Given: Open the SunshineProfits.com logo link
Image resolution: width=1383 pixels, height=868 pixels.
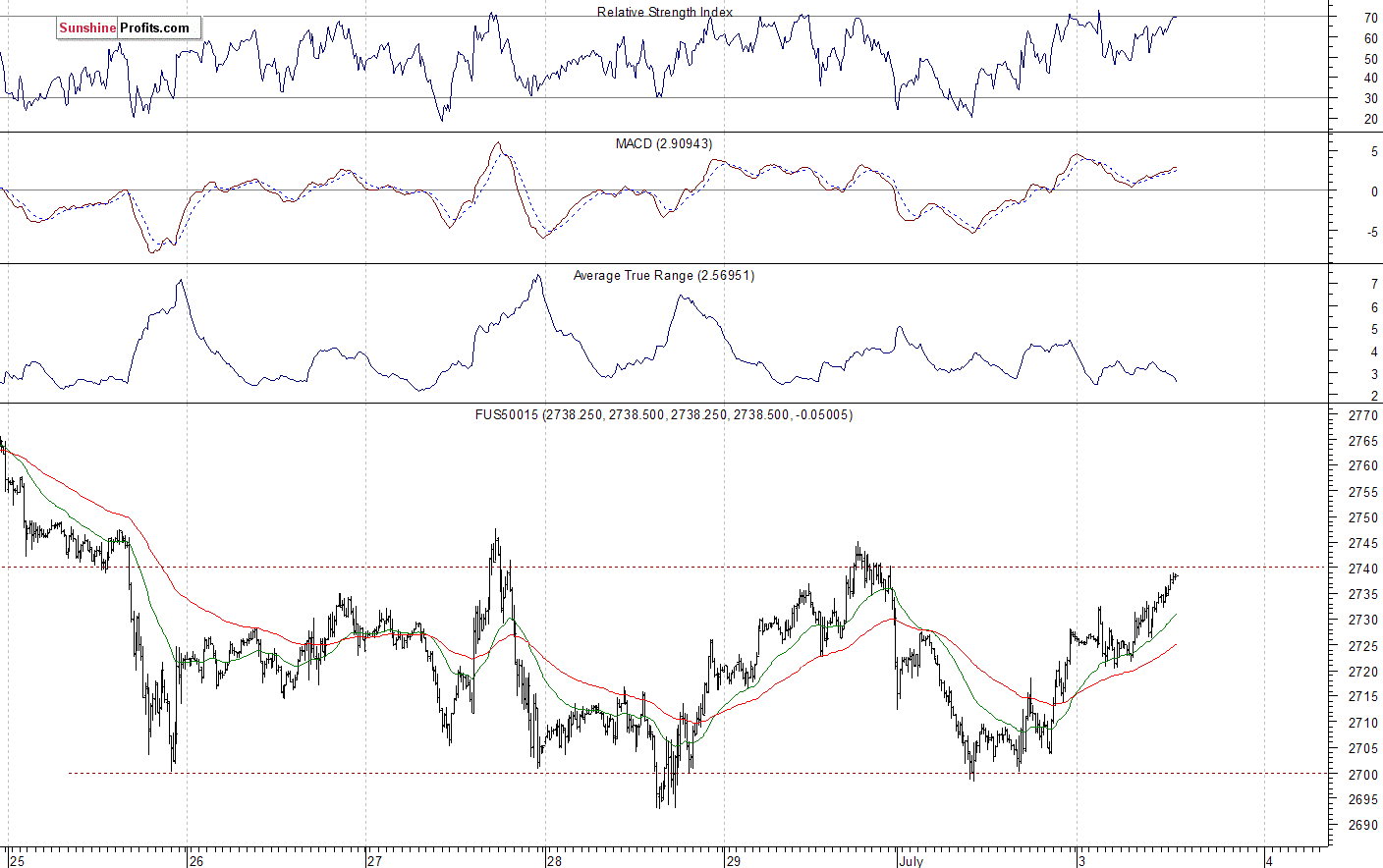Looking at the screenshot, I should [128, 27].
